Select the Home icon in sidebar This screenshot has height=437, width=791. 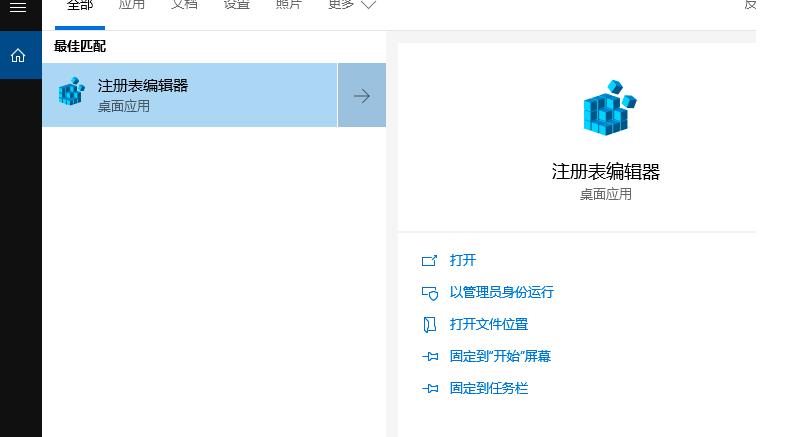(x=18, y=55)
